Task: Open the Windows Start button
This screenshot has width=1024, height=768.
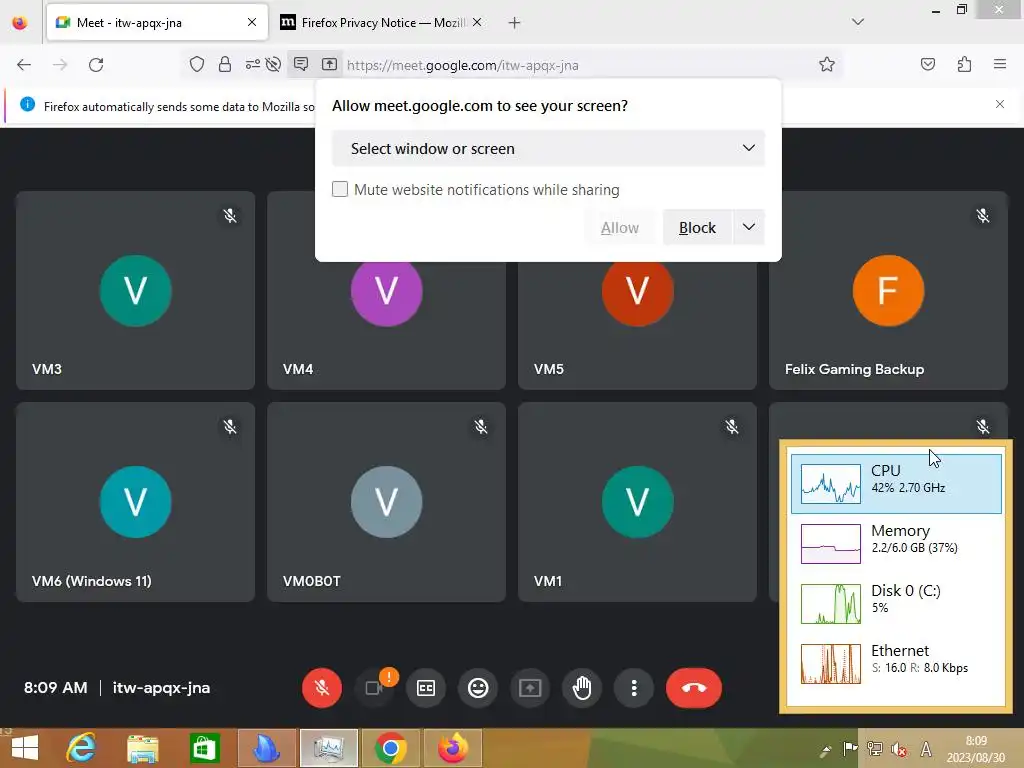Action: pos(25,748)
